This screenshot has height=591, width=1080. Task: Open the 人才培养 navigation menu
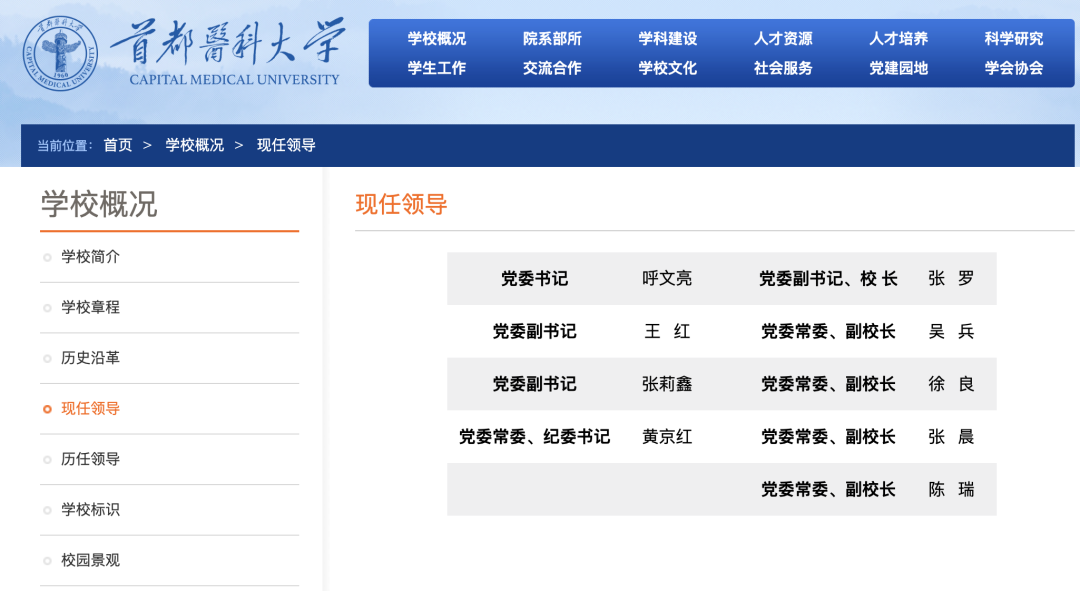(898, 39)
